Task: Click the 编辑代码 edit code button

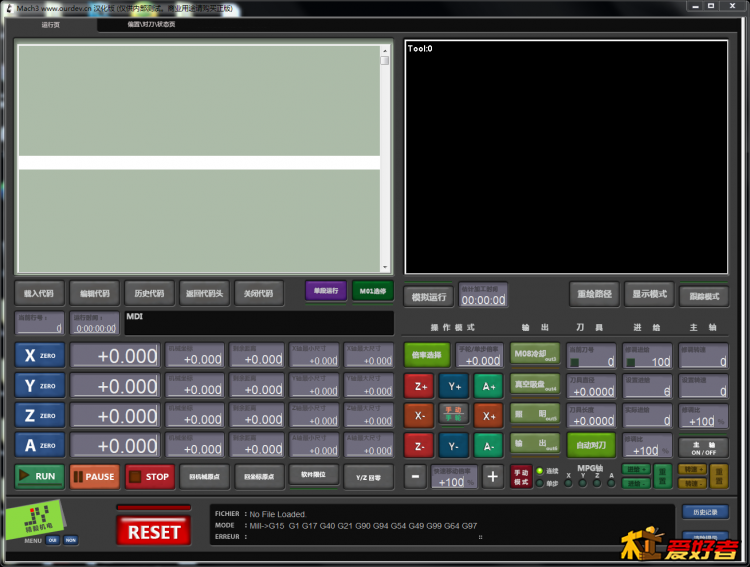Action: tap(94, 293)
